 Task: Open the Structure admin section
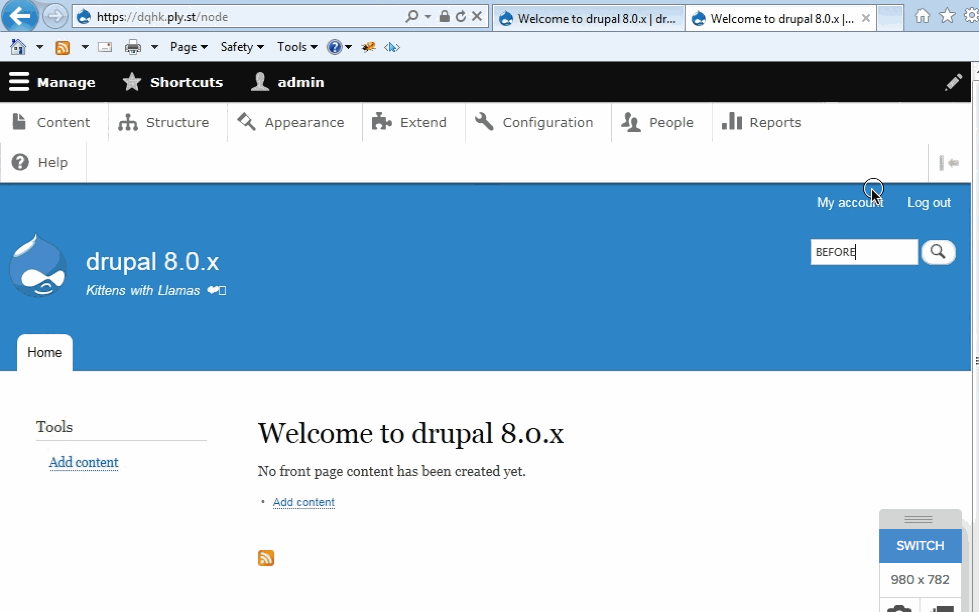coord(164,122)
